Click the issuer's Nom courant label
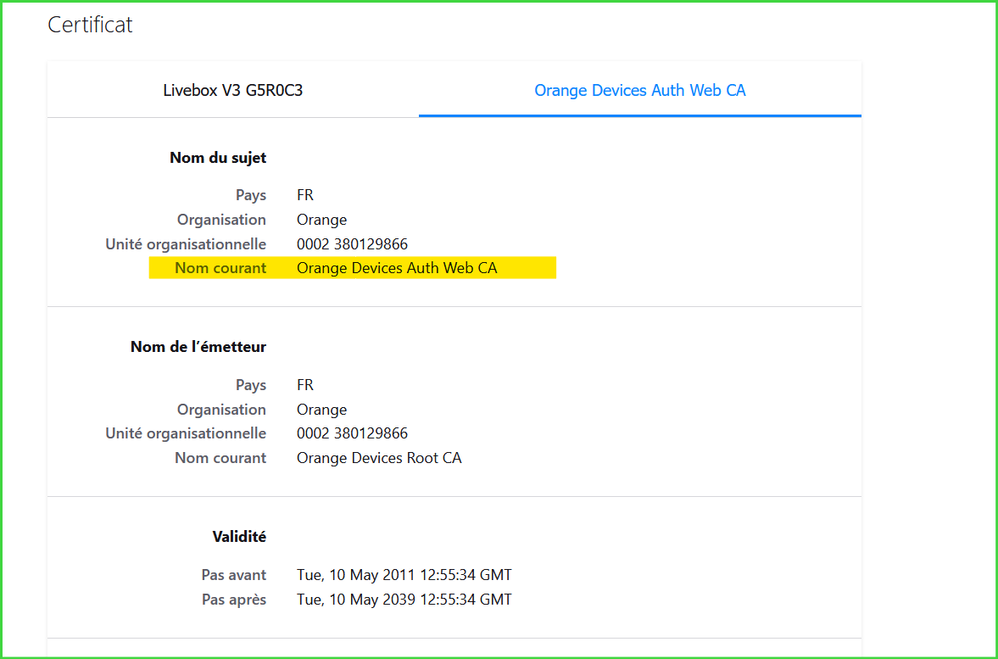 [220, 458]
